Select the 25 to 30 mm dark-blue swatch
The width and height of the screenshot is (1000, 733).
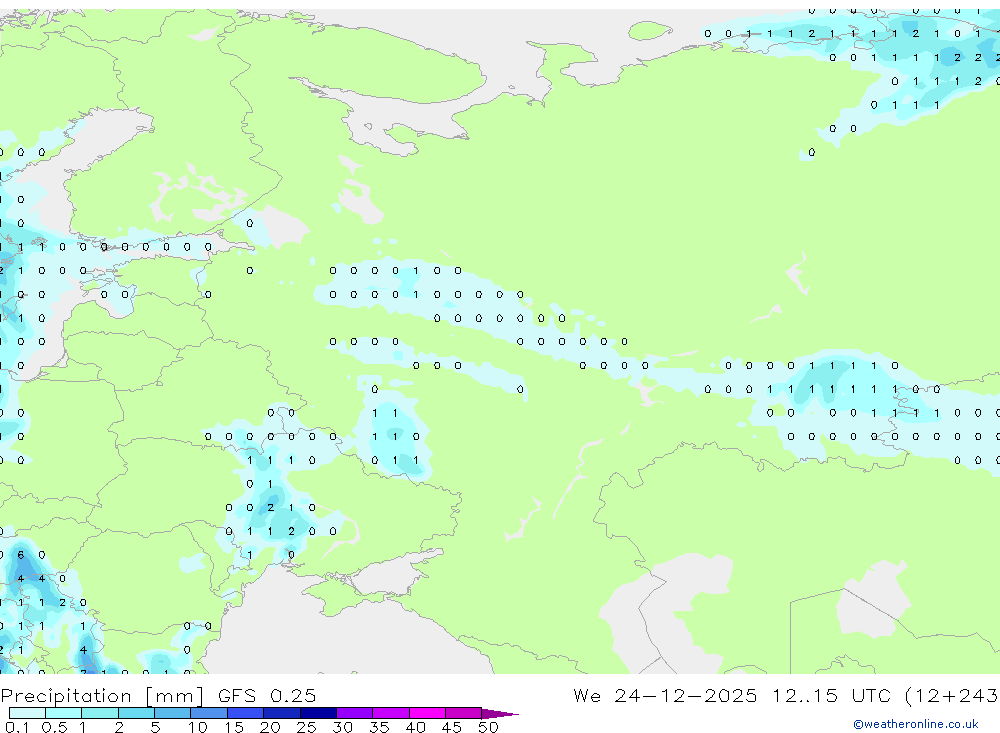point(318,713)
